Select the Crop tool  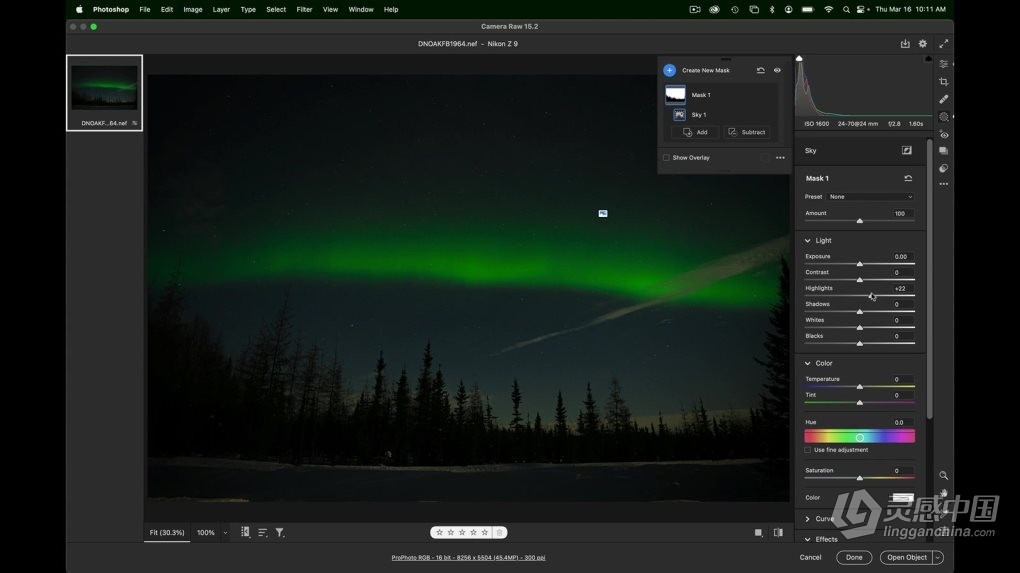pos(943,81)
